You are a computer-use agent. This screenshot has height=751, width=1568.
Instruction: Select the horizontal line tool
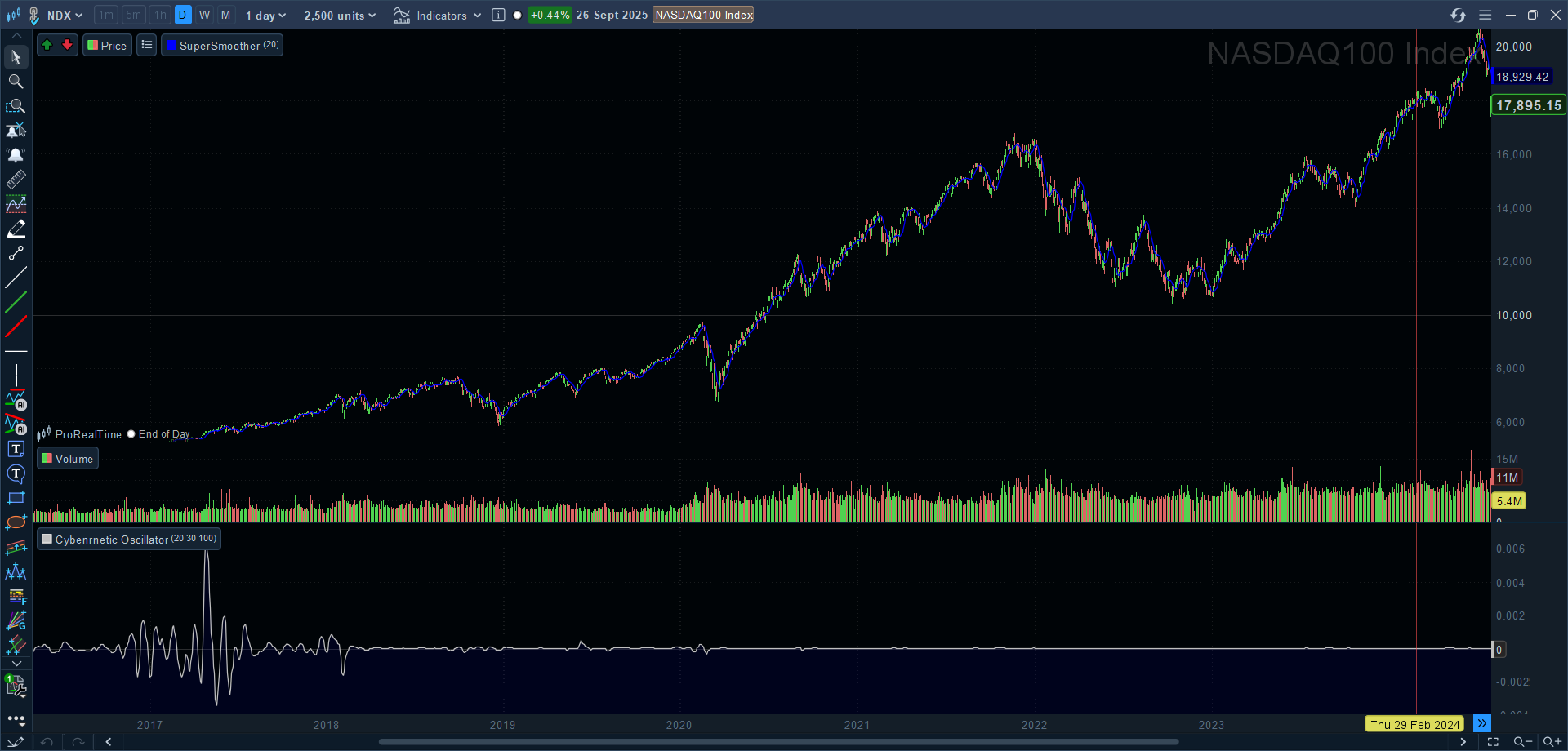pos(16,351)
